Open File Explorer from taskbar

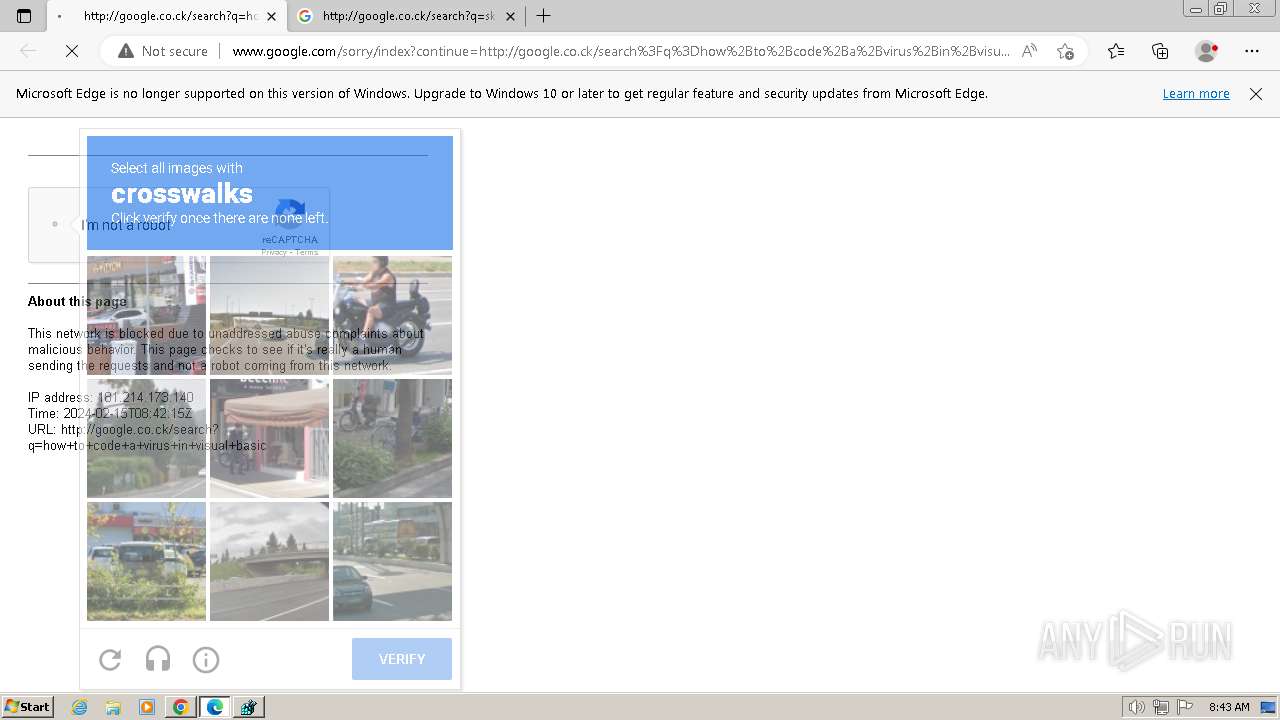[x=113, y=707]
